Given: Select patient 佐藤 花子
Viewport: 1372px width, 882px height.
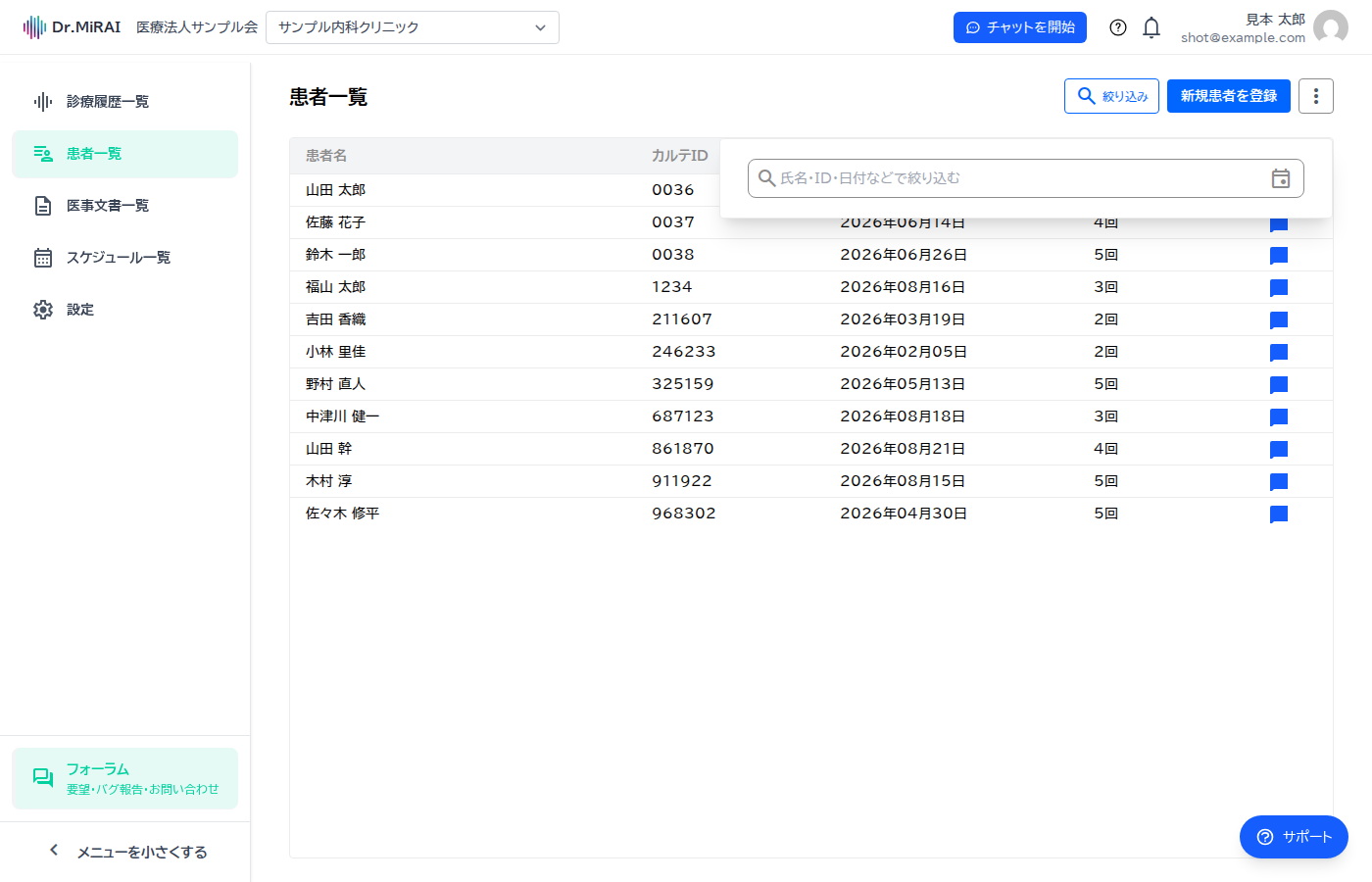Looking at the screenshot, I should 335,222.
